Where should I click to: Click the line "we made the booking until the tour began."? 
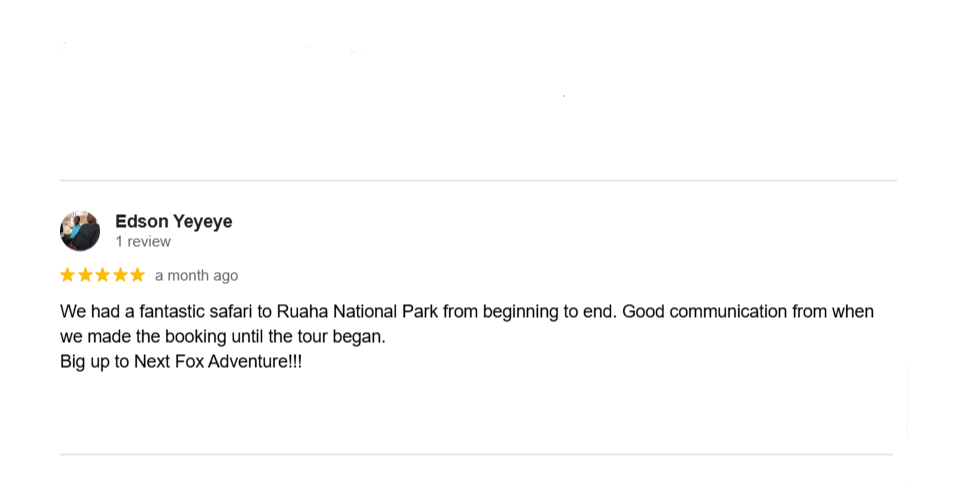point(222,337)
